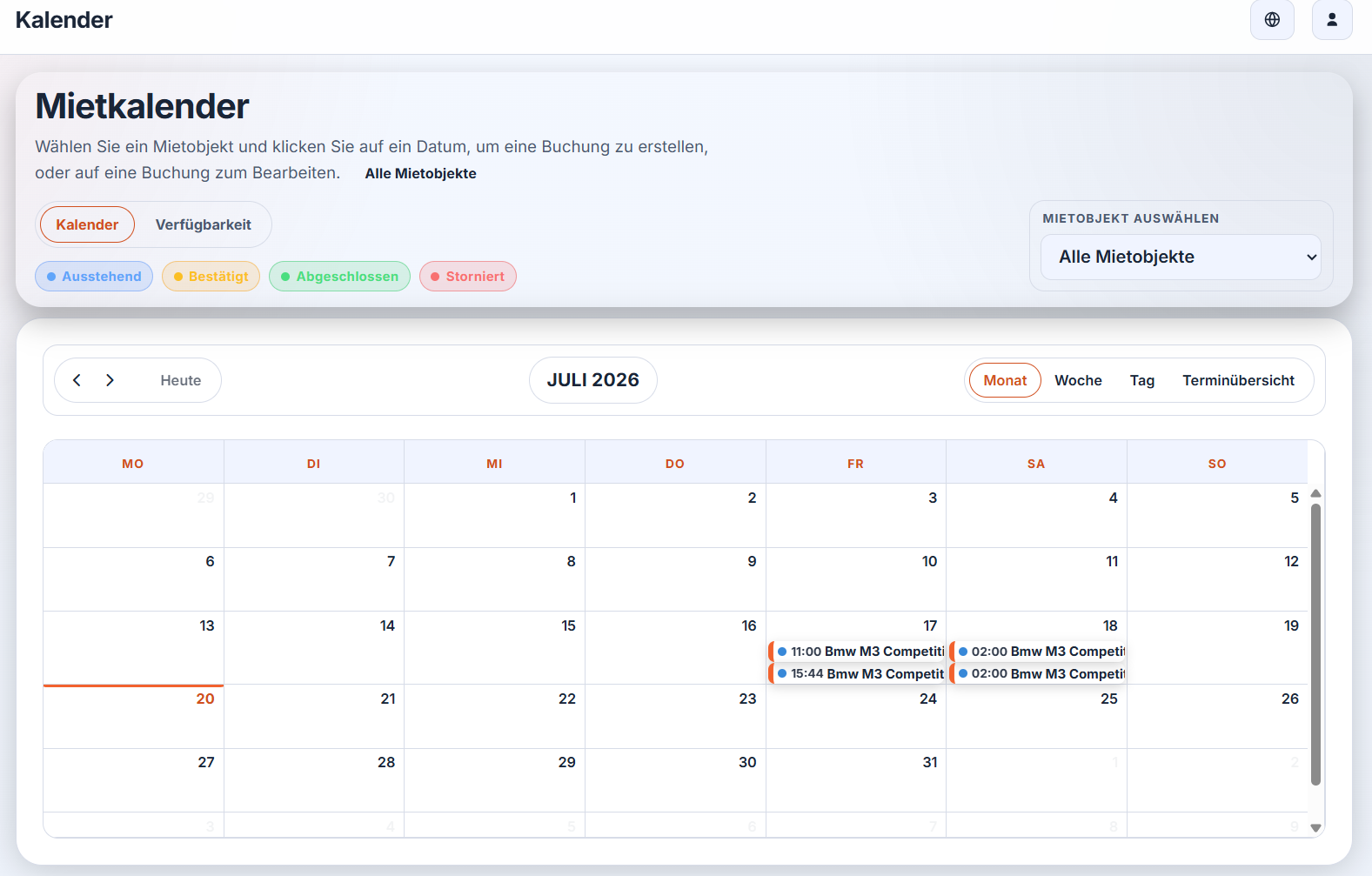Open the language globe menu
Screen dimensions: 1372x876
click(1272, 19)
